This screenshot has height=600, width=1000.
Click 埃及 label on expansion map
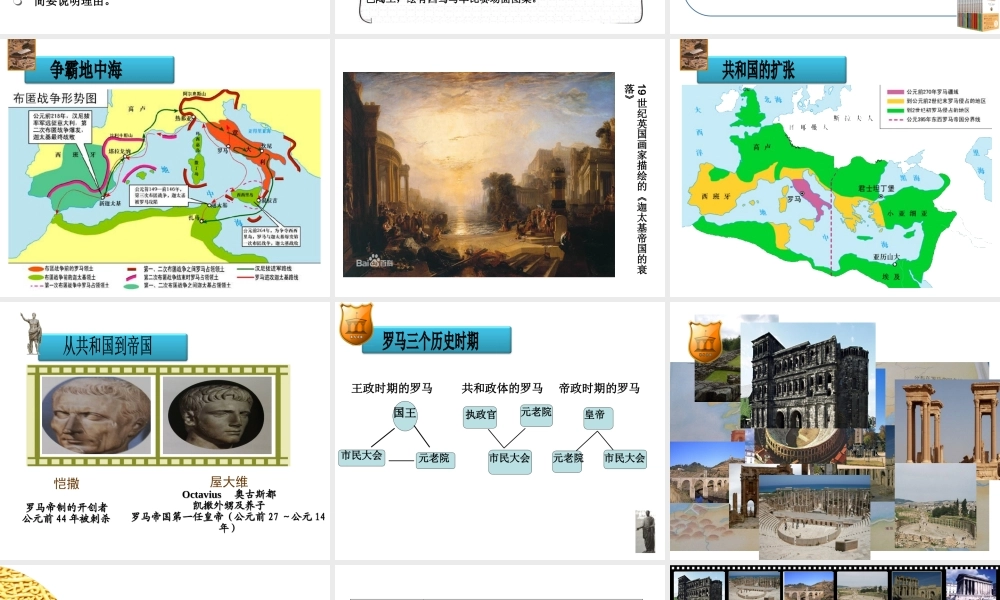tap(891, 277)
